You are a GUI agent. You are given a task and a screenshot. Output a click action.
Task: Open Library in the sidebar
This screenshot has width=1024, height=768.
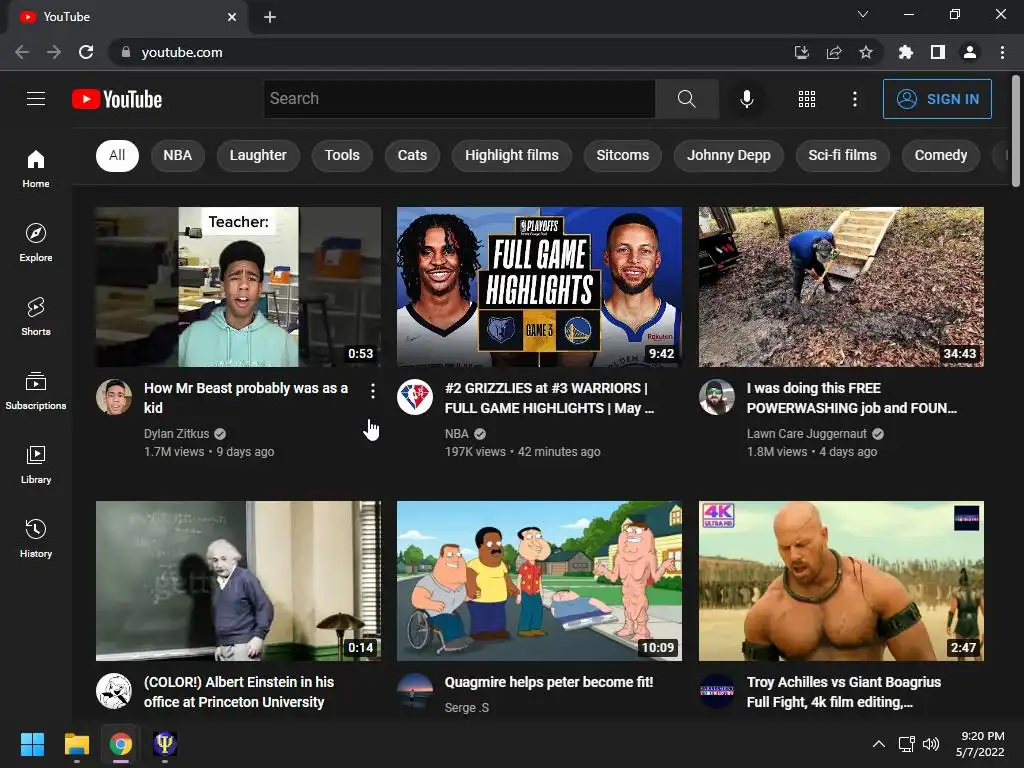click(36, 464)
